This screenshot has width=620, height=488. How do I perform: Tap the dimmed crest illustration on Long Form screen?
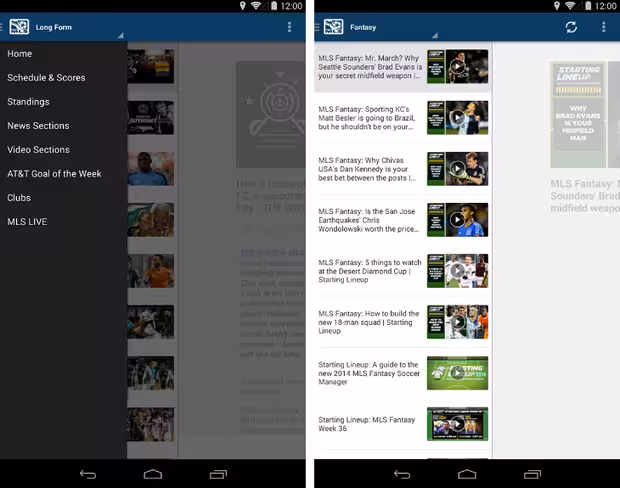click(x=271, y=114)
